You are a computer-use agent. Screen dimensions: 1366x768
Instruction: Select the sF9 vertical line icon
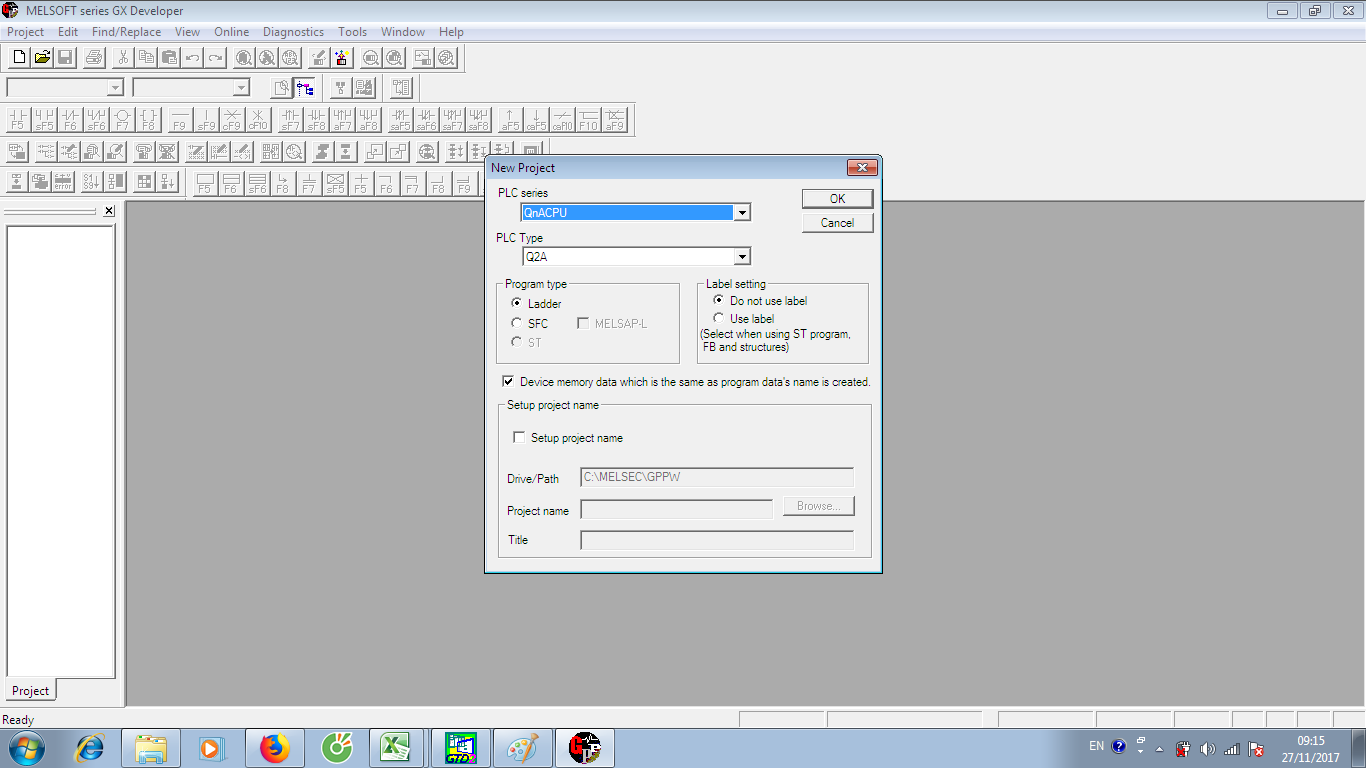tap(206, 121)
